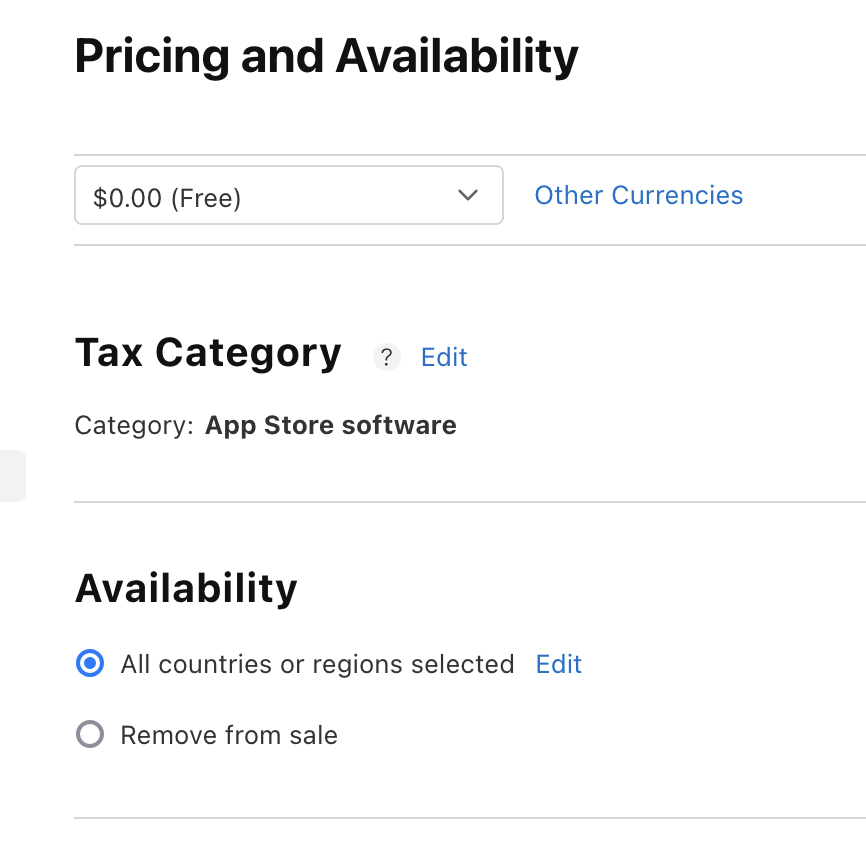Edit the Availability countries or regions
866x856 pixels.
pyautogui.click(x=558, y=664)
